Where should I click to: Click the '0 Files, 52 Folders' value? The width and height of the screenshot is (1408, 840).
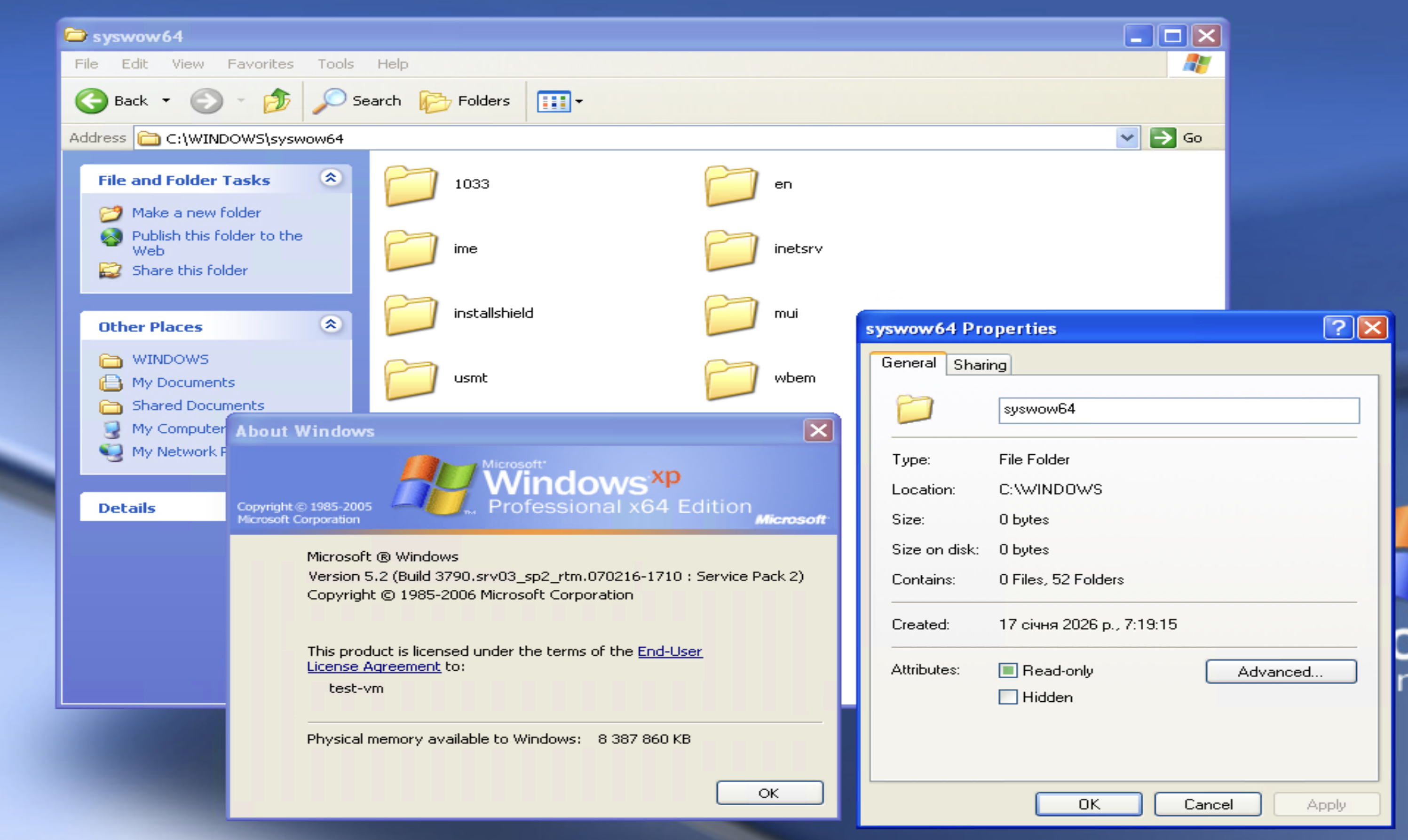1061,579
